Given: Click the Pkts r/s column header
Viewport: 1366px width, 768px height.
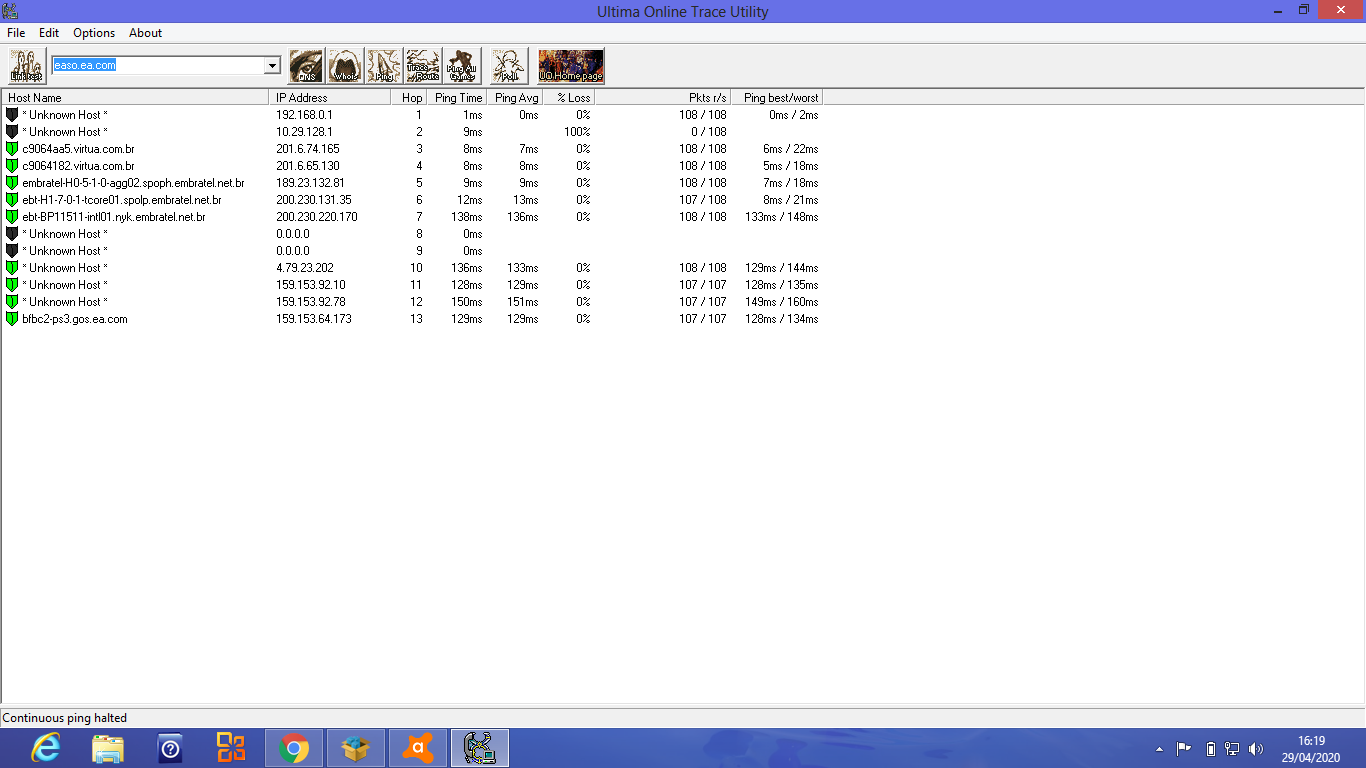Looking at the screenshot, I should click(663, 98).
